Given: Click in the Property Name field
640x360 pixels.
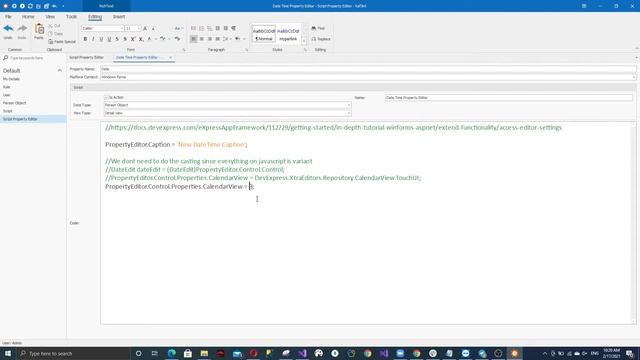Looking at the screenshot, I should [x=368, y=69].
